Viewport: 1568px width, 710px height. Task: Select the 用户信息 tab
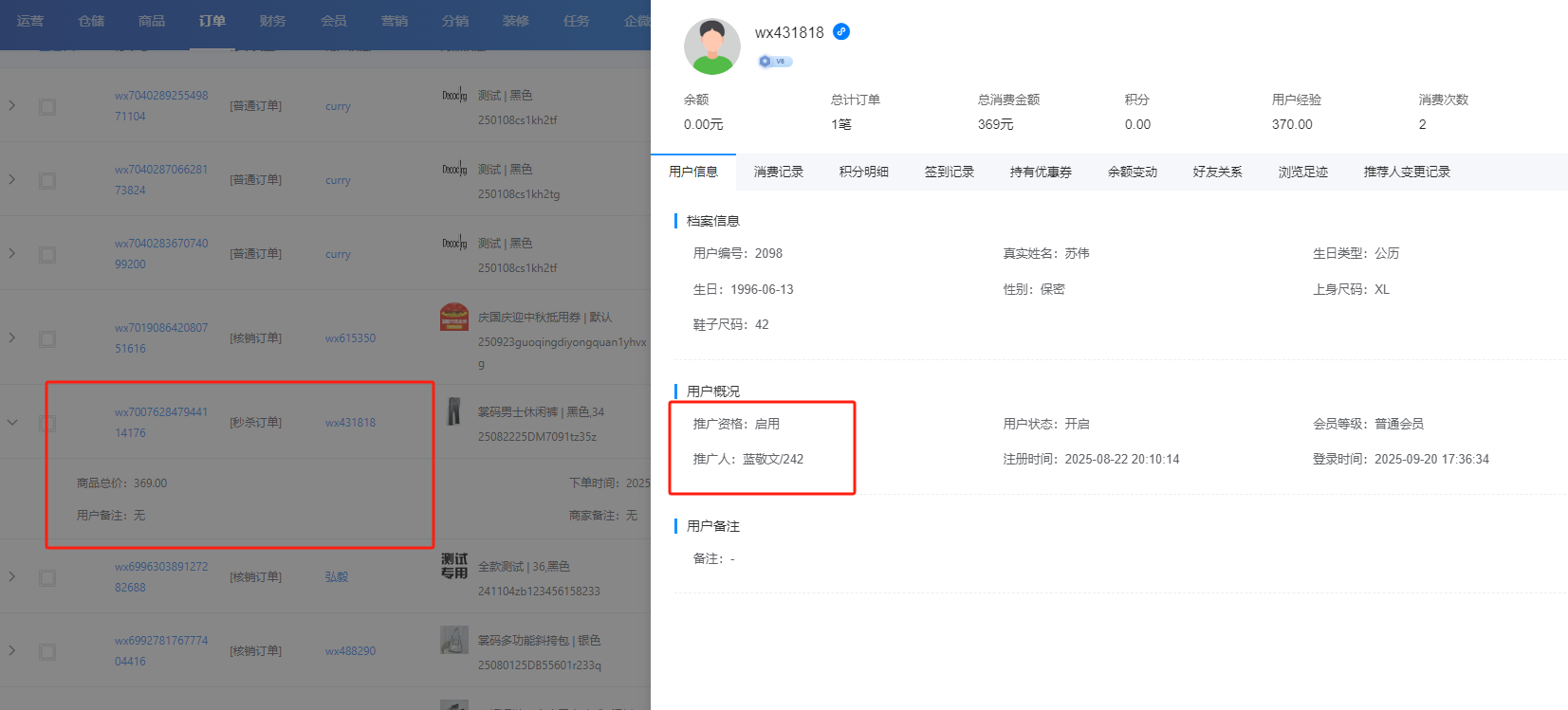tap(693, 172)
